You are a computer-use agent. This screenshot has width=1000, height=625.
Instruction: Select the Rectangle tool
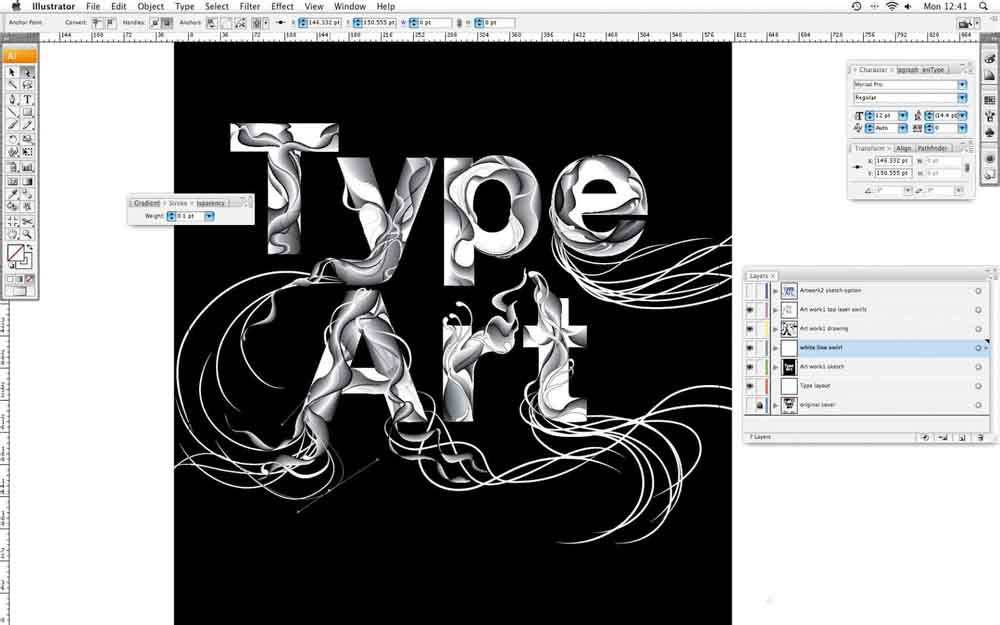[x=27, y=112]
